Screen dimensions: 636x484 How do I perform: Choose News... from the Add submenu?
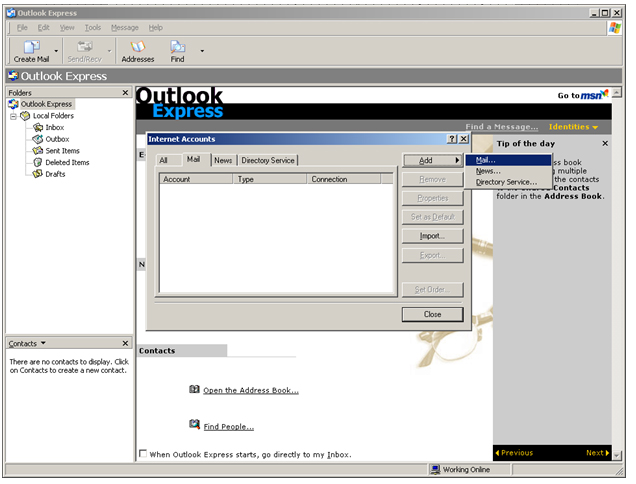[x=508, y=171]
